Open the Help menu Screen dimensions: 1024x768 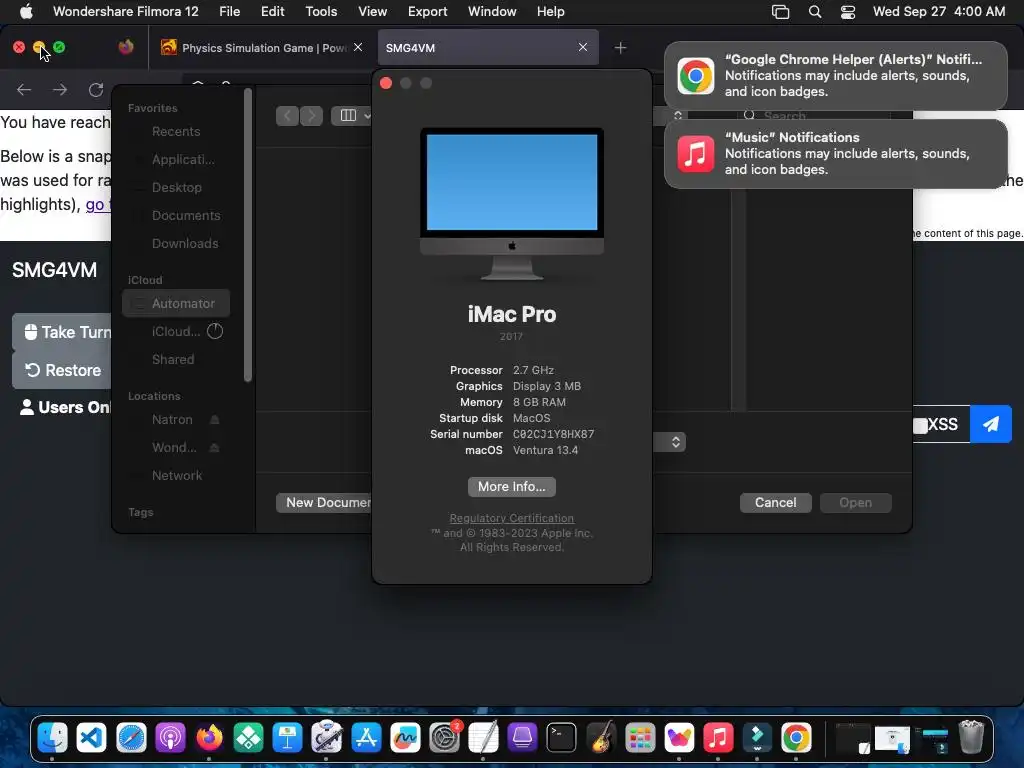point(551,12)
